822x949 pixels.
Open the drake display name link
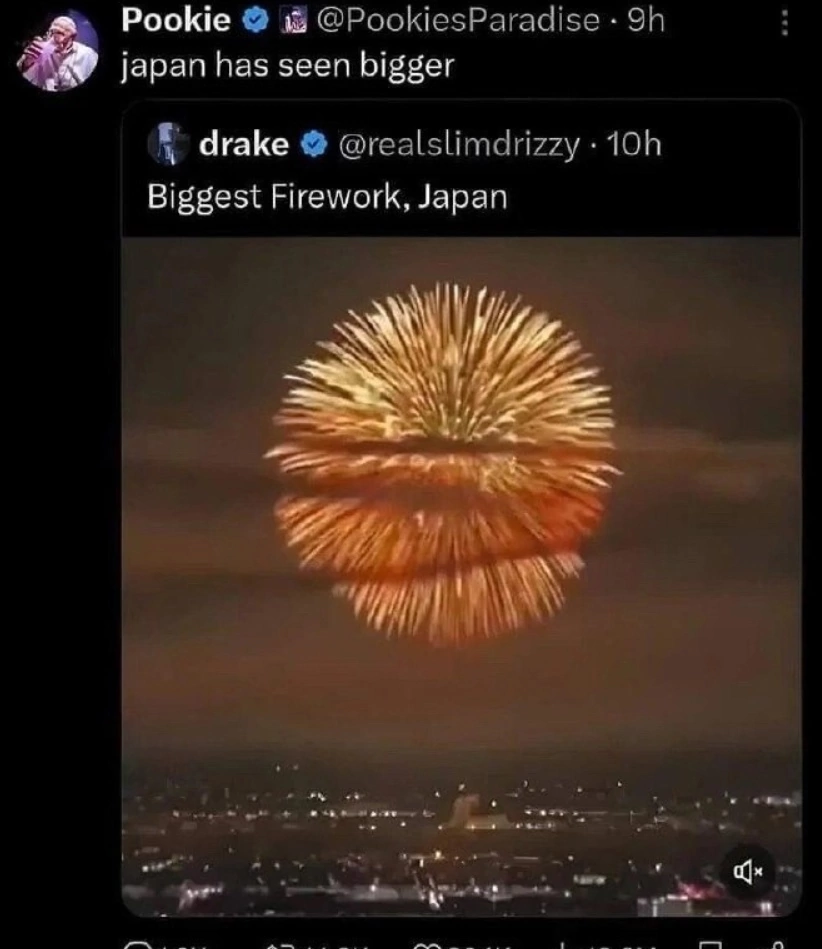tap(244, 144)
